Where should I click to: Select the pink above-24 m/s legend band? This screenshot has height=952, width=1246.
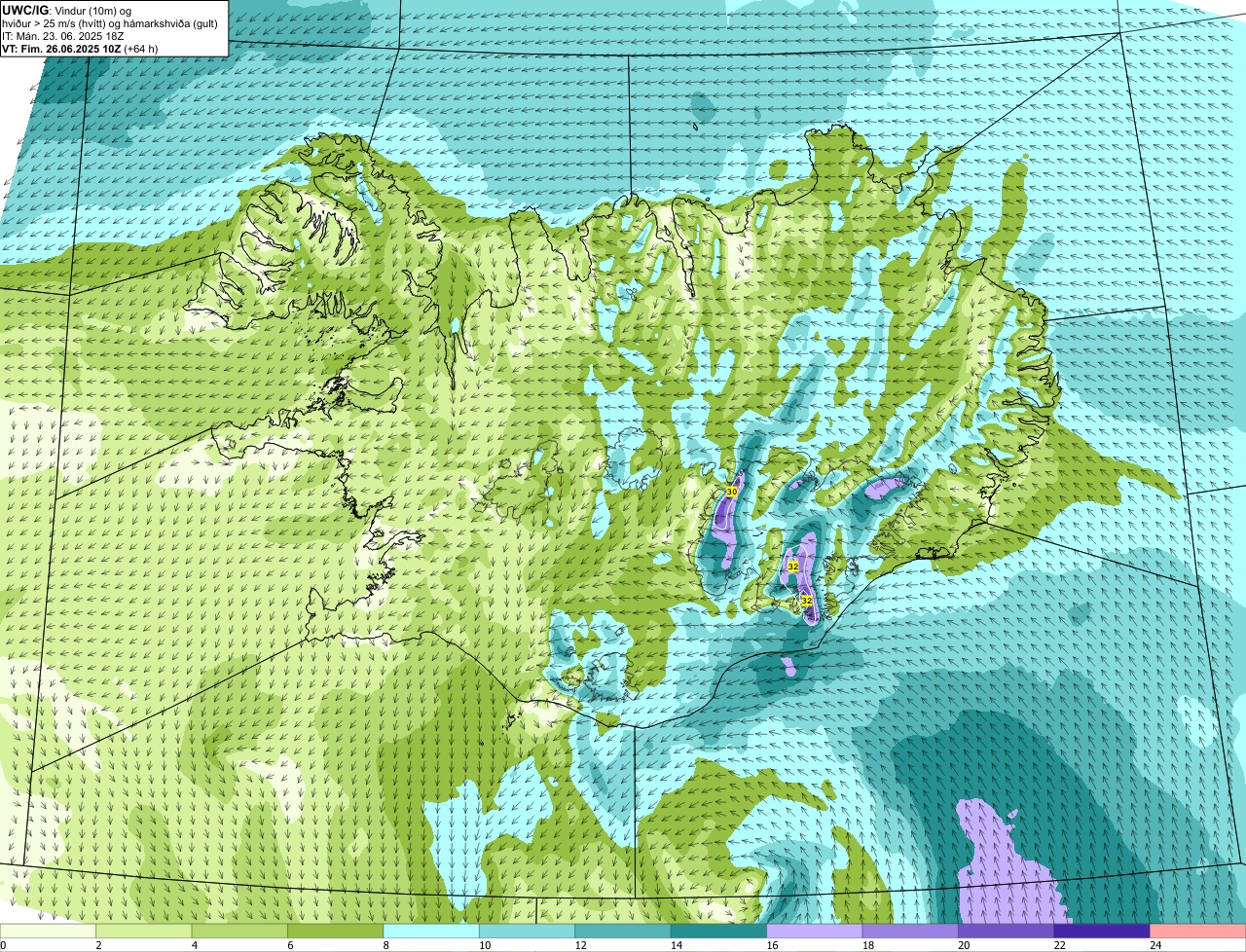1198,931
